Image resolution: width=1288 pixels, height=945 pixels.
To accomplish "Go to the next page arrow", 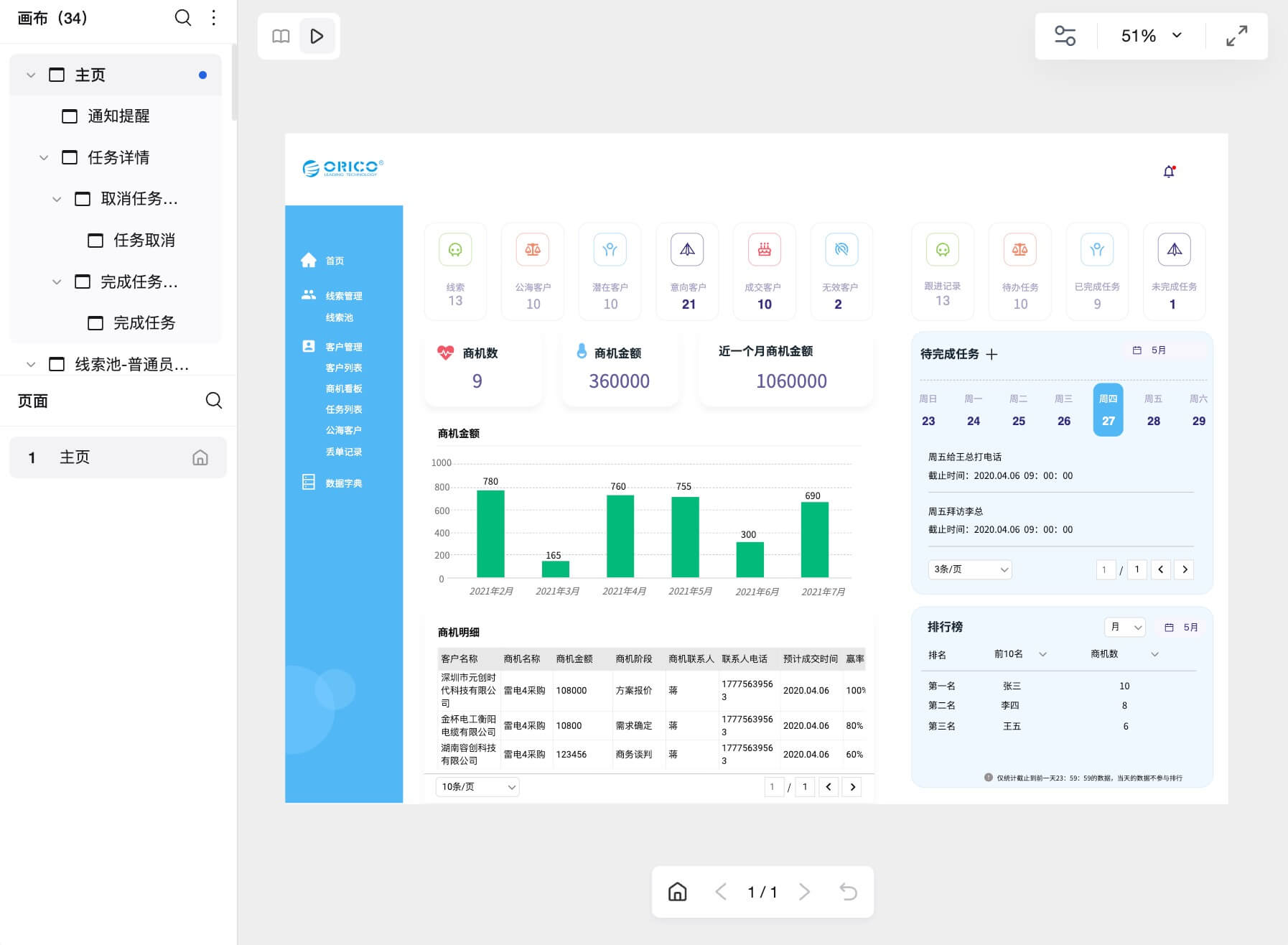I will [804, 892].
